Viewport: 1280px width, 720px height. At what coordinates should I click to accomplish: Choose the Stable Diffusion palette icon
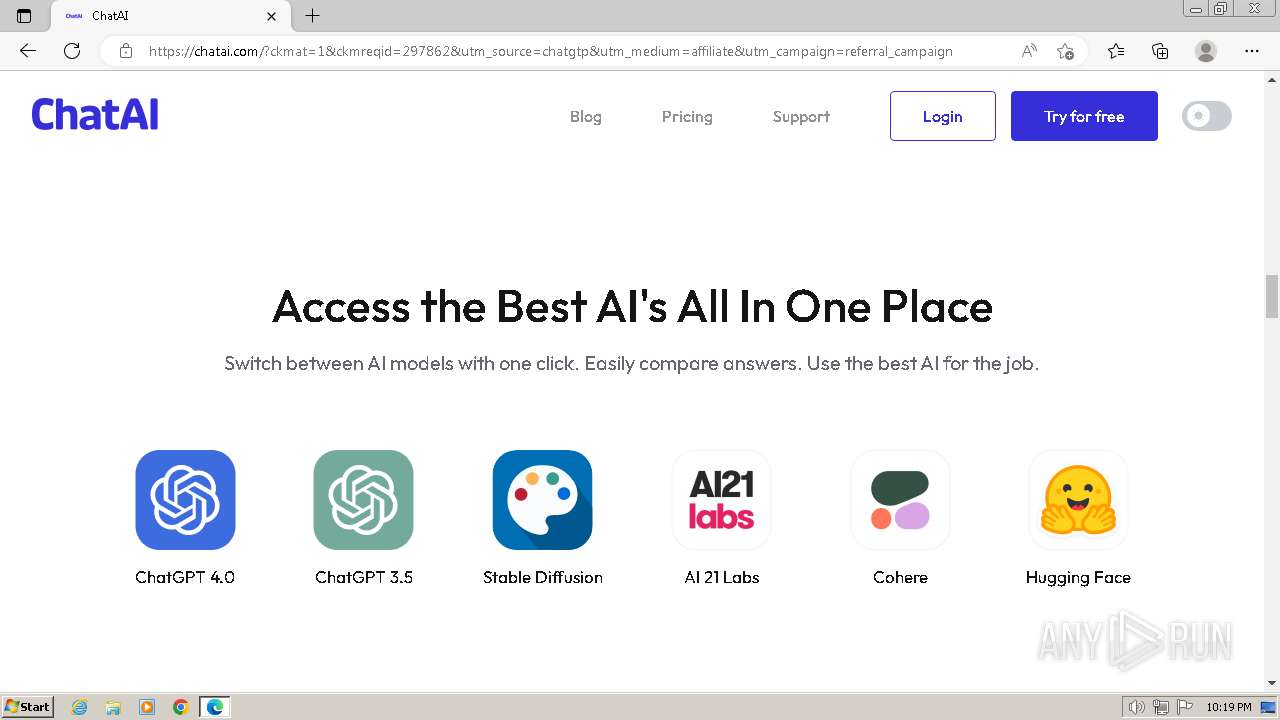tap(542, 500)
